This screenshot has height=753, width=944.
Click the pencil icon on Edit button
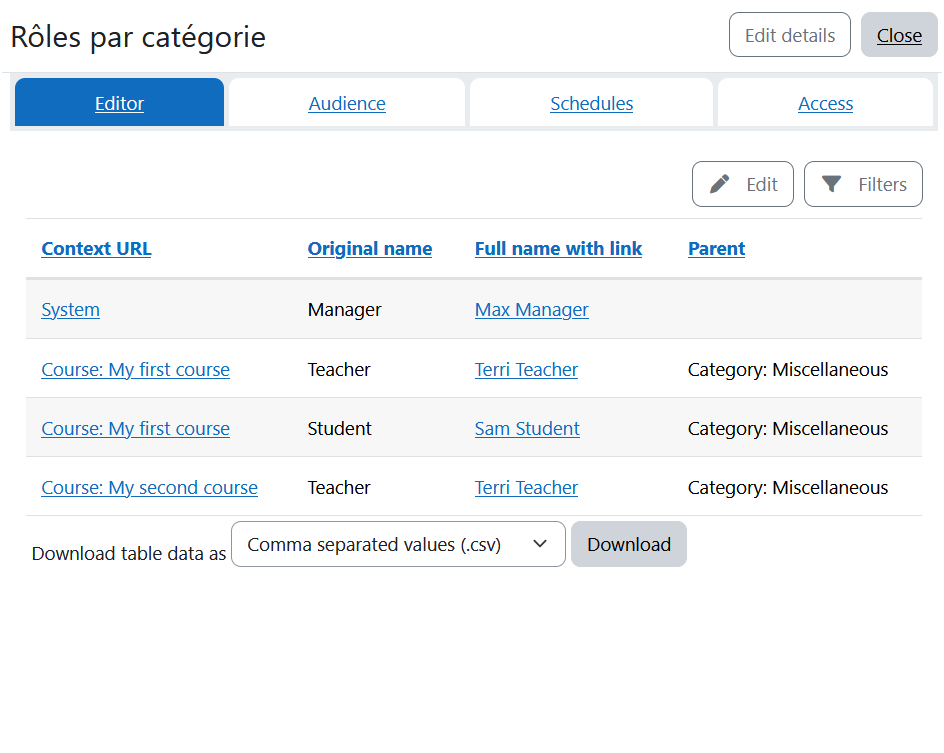coord(719,184)
